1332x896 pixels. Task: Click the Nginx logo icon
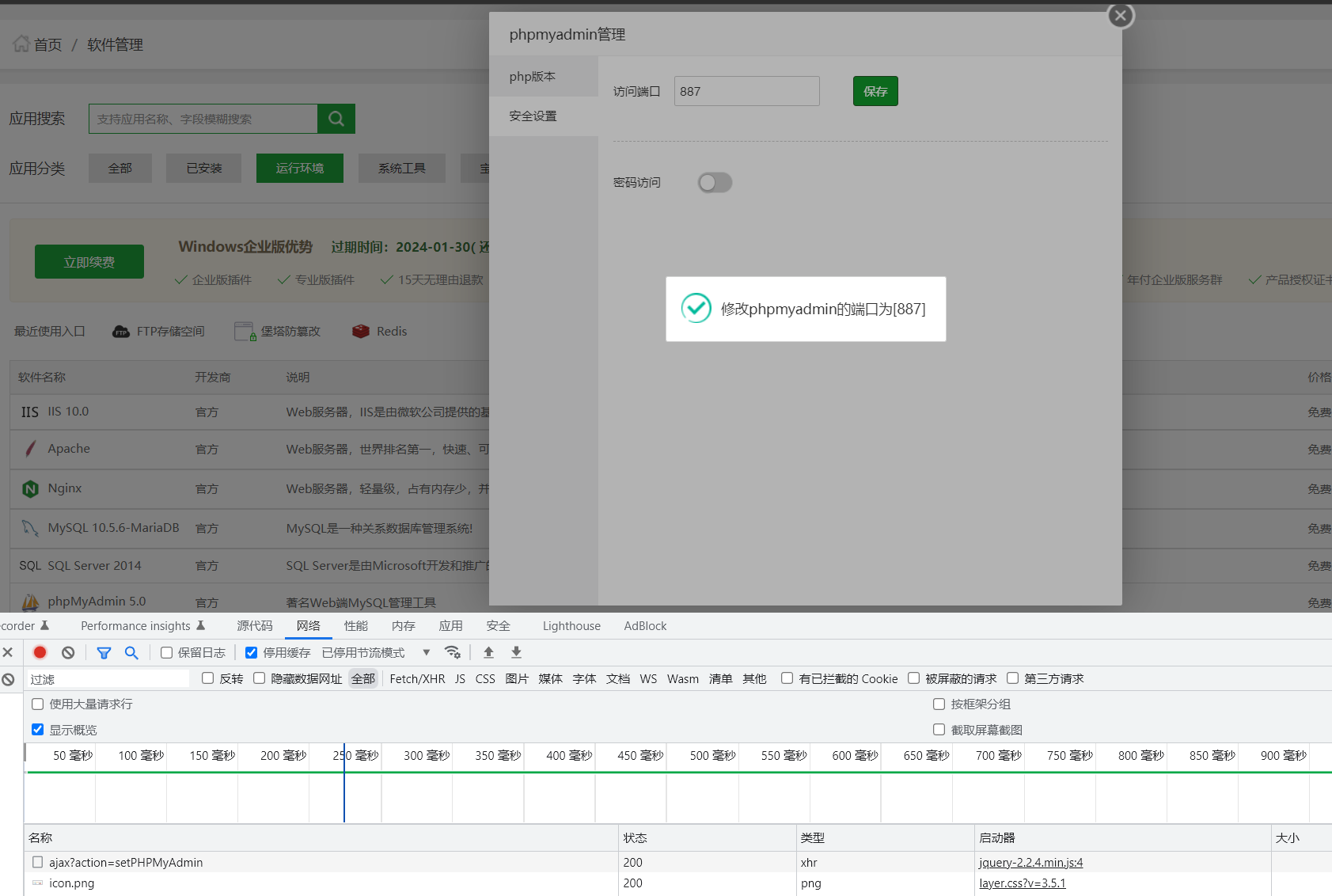coord(30,489)
